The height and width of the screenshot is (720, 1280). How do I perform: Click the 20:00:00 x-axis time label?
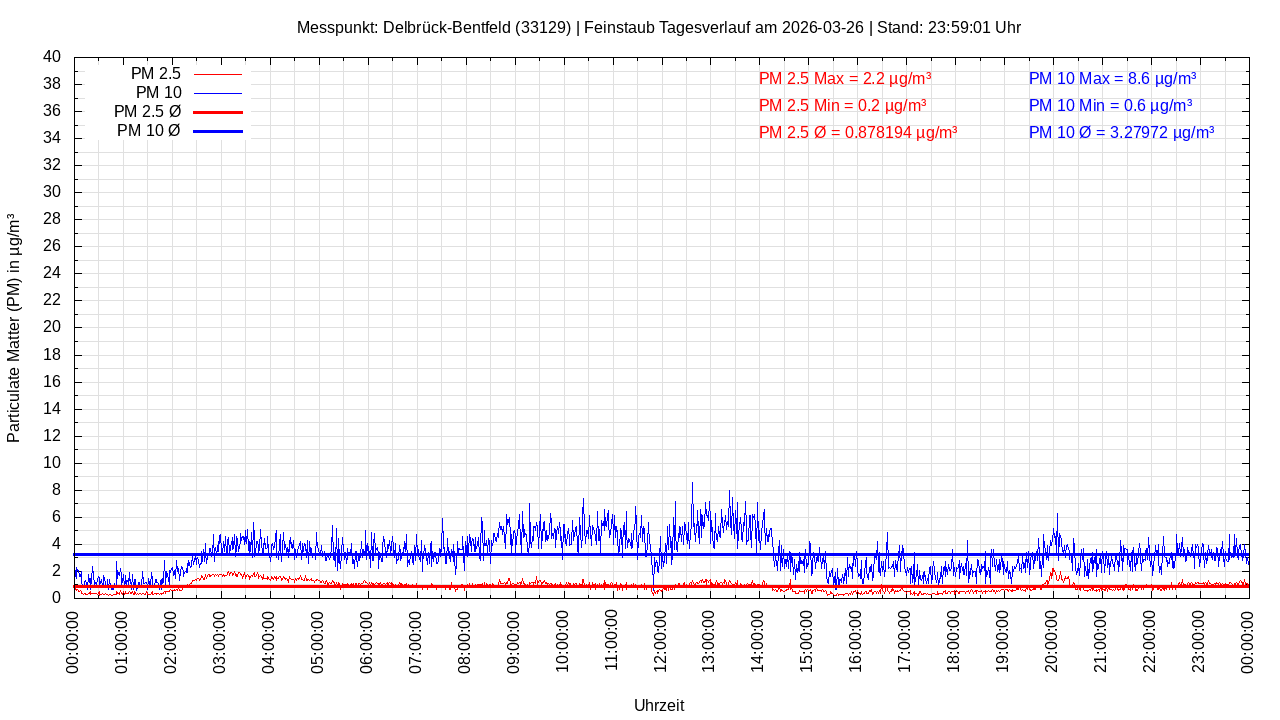[x=1053, y=641]
